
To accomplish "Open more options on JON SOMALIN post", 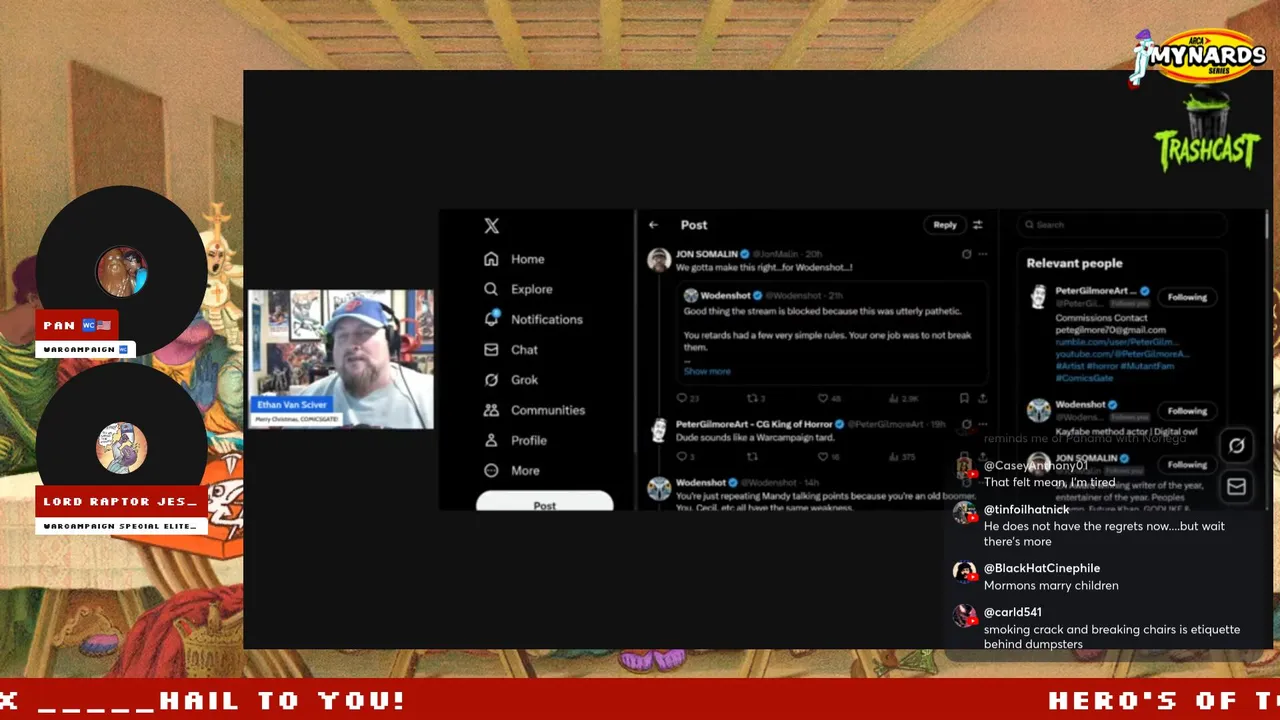I will 983,254.
